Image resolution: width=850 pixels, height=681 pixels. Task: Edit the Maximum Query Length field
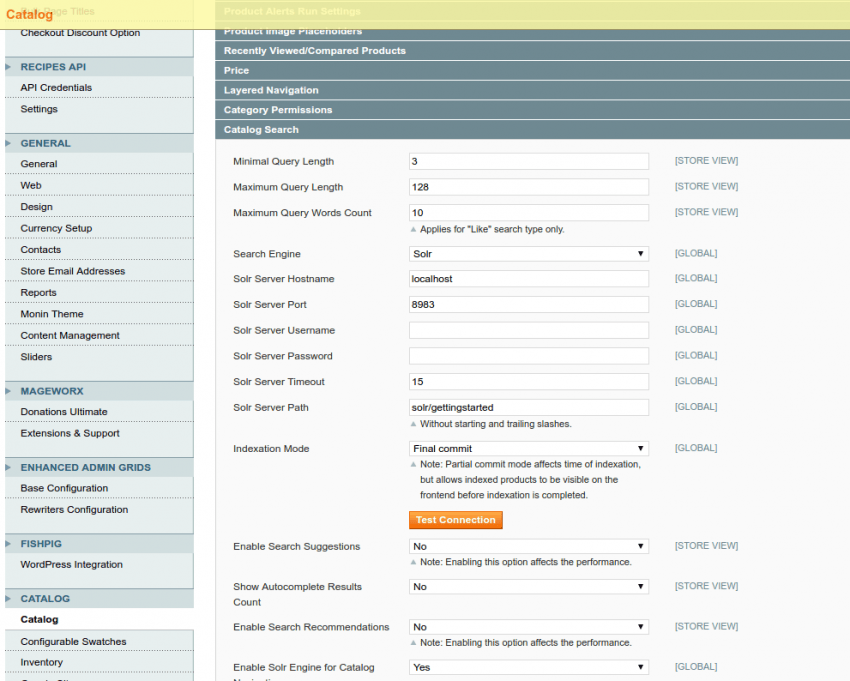click(529, 187)
